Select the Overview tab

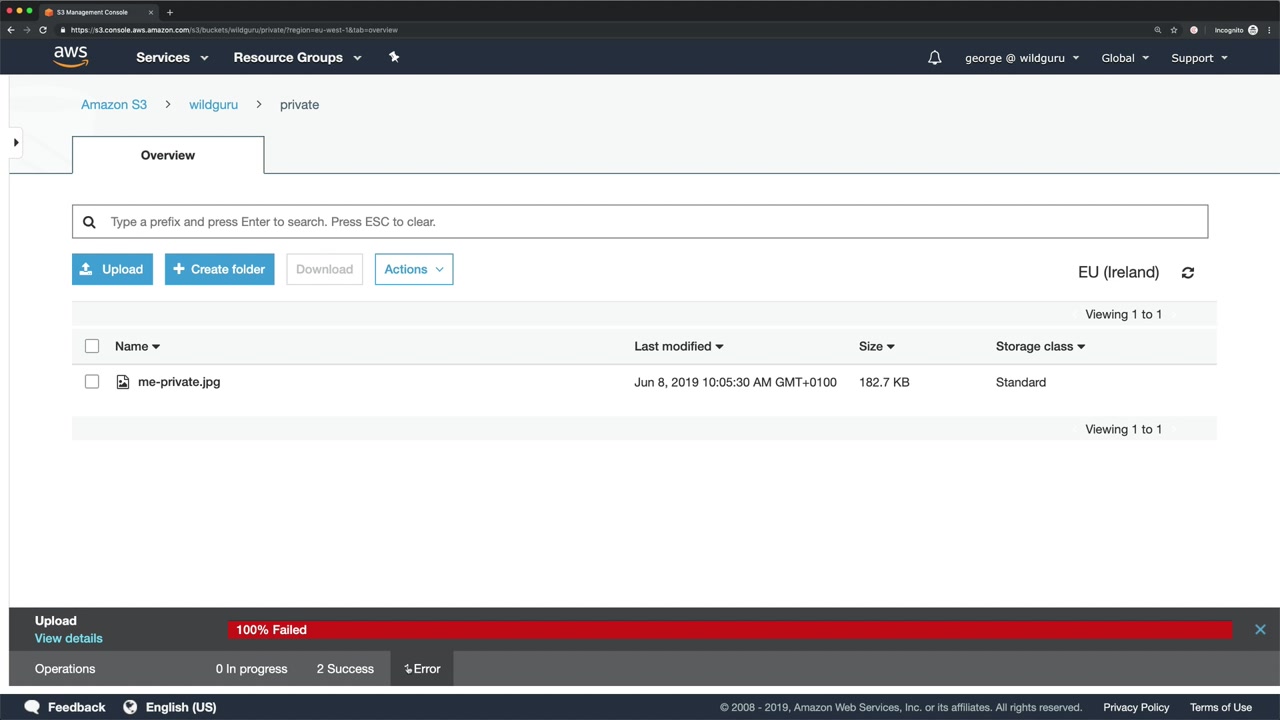pos(168,155)
